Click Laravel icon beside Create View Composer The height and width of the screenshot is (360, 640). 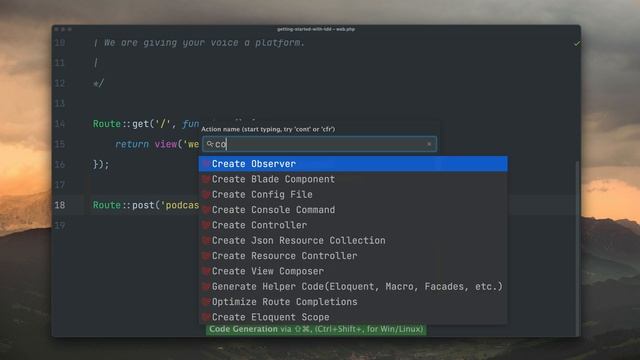click(x=206, y=271)
